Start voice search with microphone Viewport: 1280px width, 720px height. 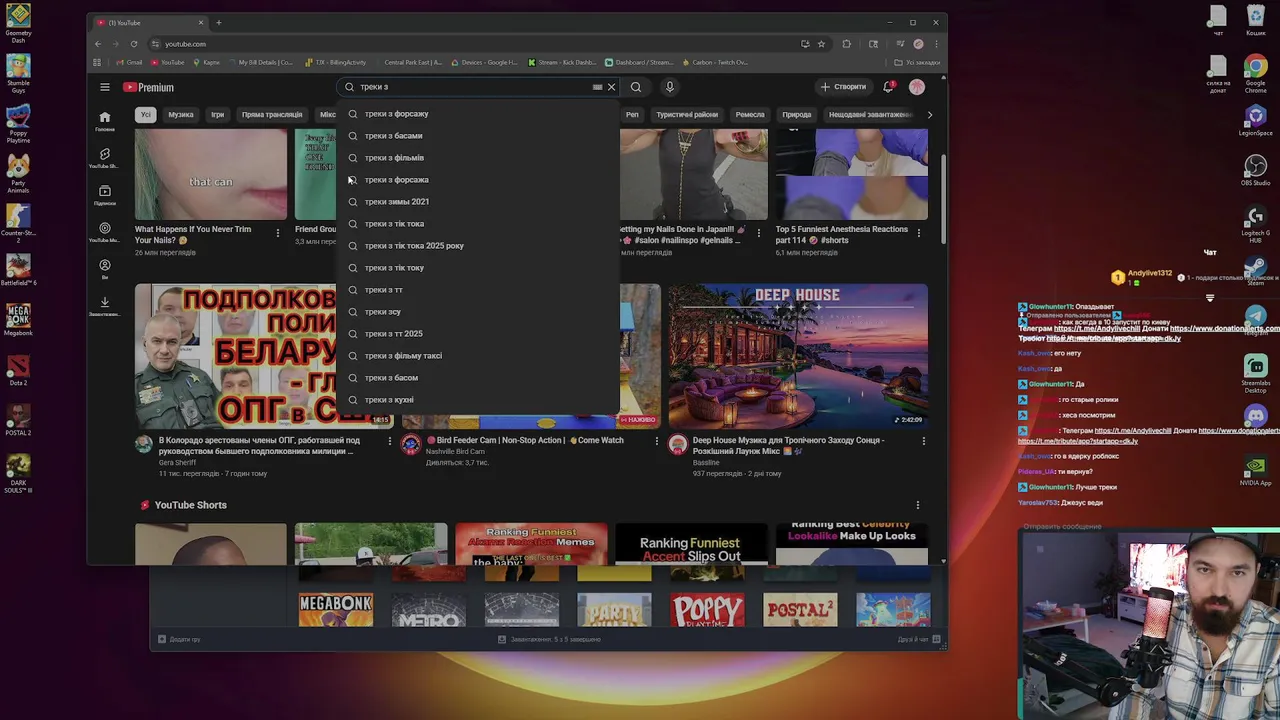(x=670, y=87)
